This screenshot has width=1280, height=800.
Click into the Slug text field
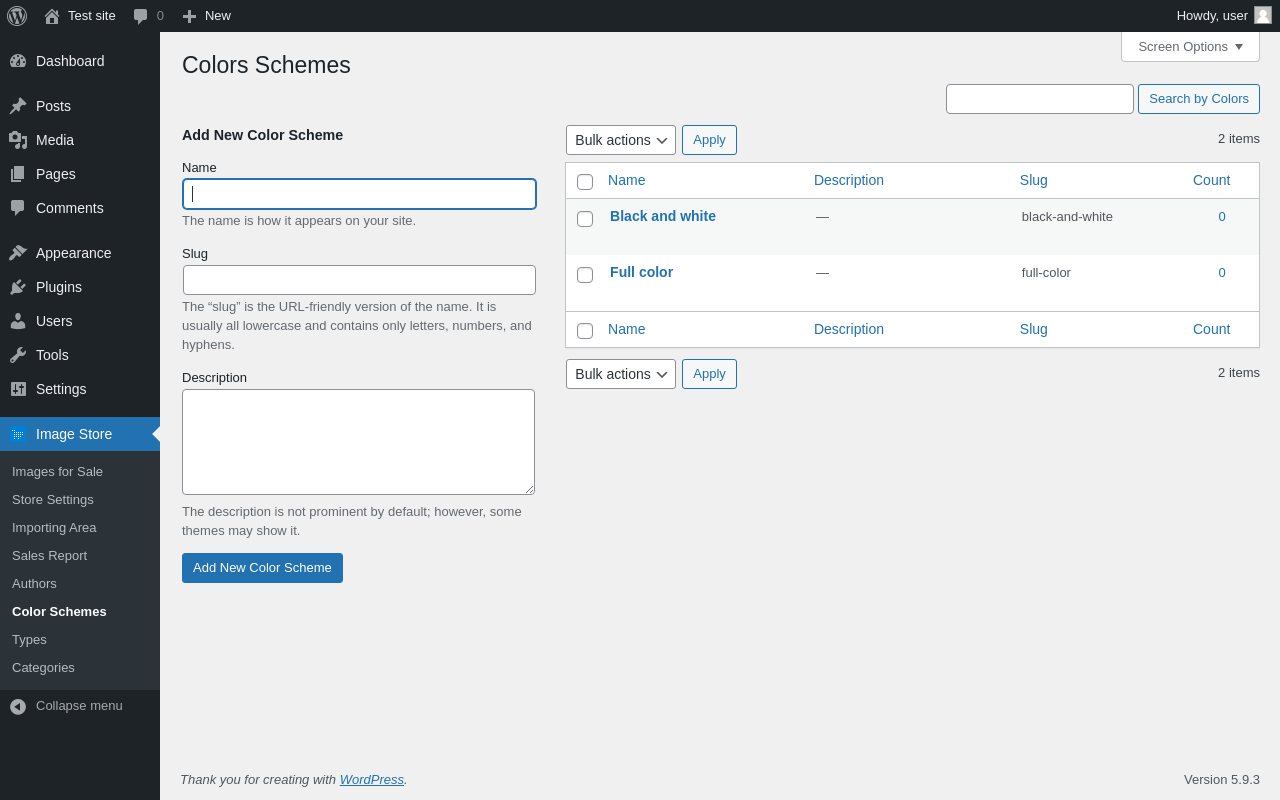click(x=359, y=280)
